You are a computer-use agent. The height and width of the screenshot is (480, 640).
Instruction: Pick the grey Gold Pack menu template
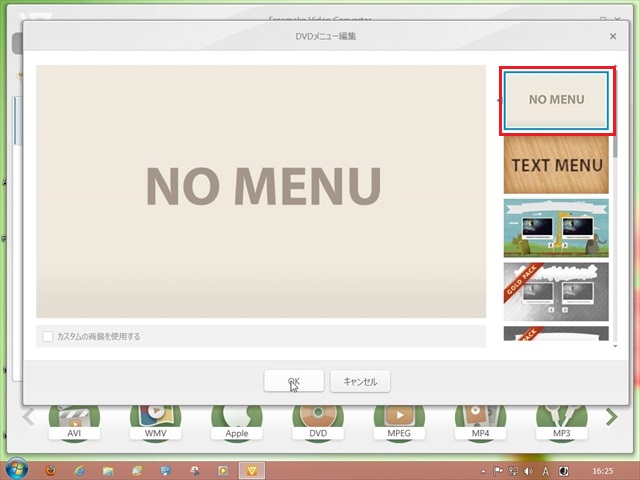(x=555, y=291)
